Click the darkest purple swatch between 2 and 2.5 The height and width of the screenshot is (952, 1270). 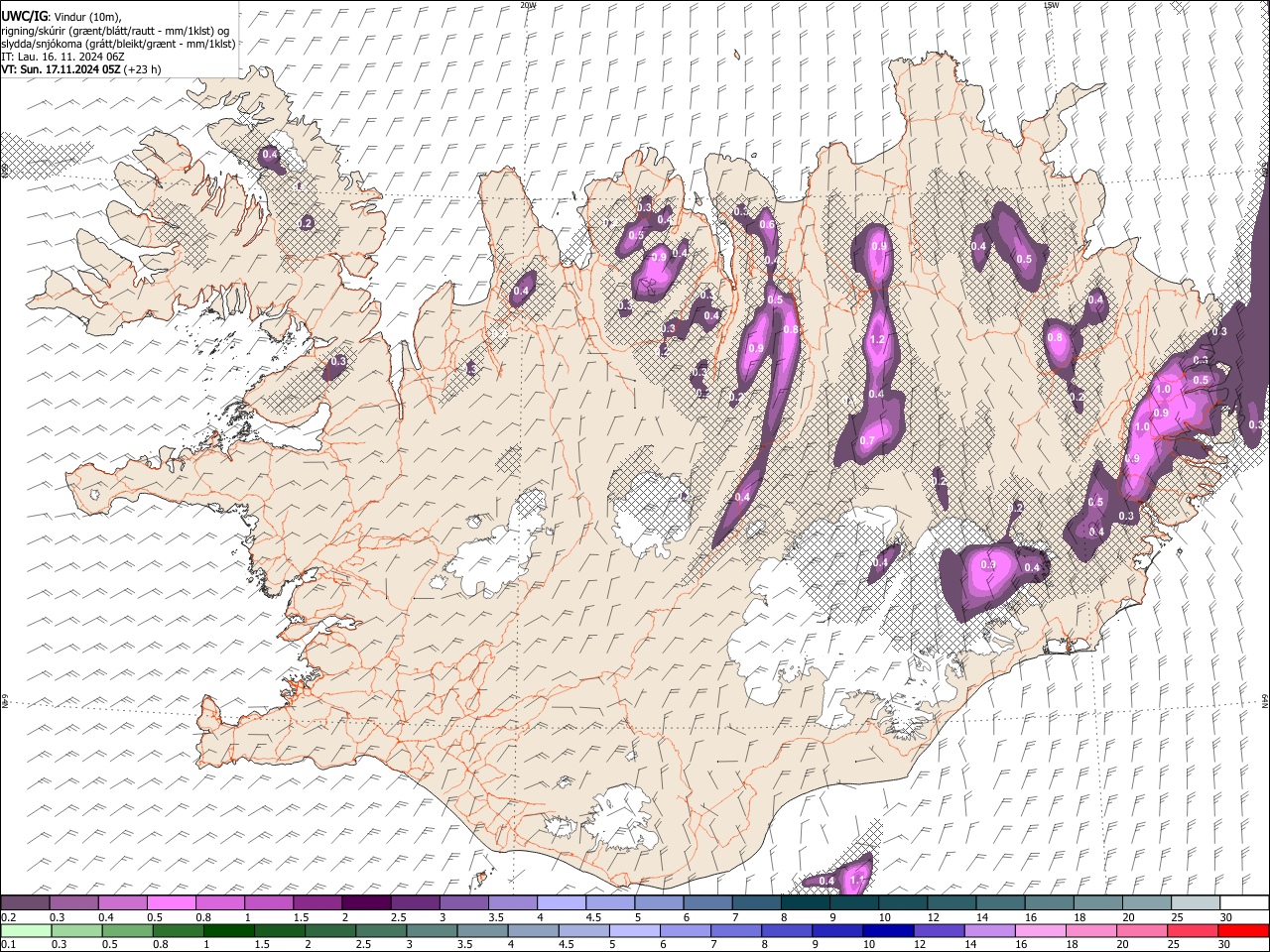pyautogui.click(x=366, y=903)
